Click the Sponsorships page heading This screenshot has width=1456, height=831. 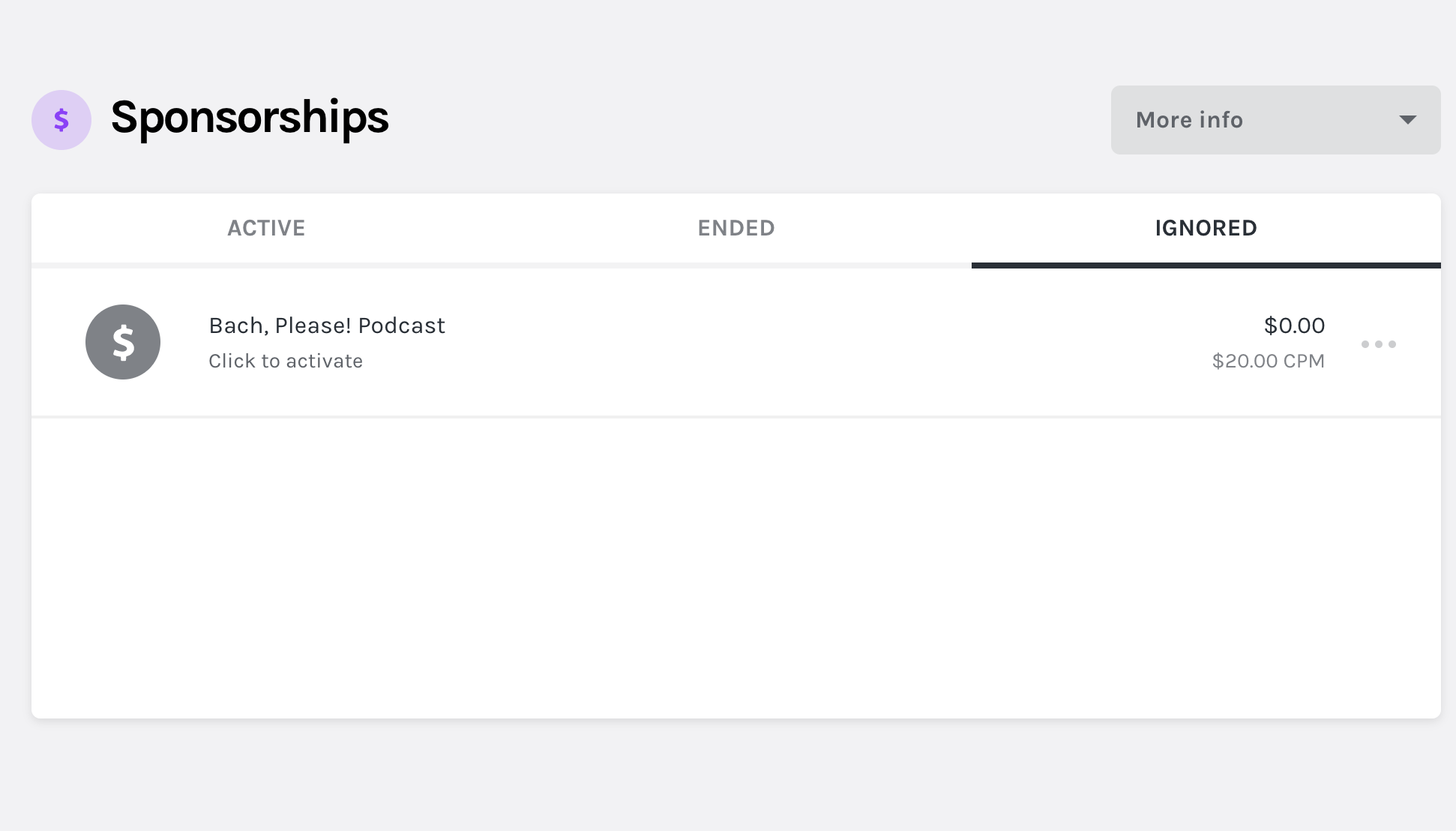point(250,118)
